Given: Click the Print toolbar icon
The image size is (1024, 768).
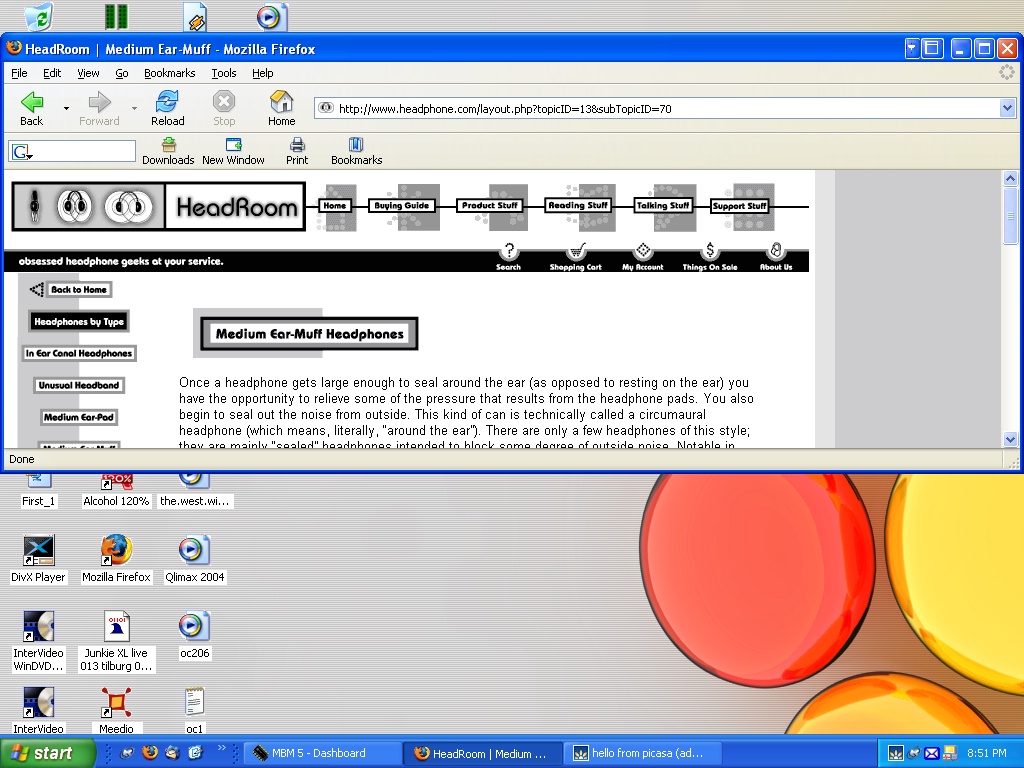Looking at the screenshot, I should click(x=297, y=152).
